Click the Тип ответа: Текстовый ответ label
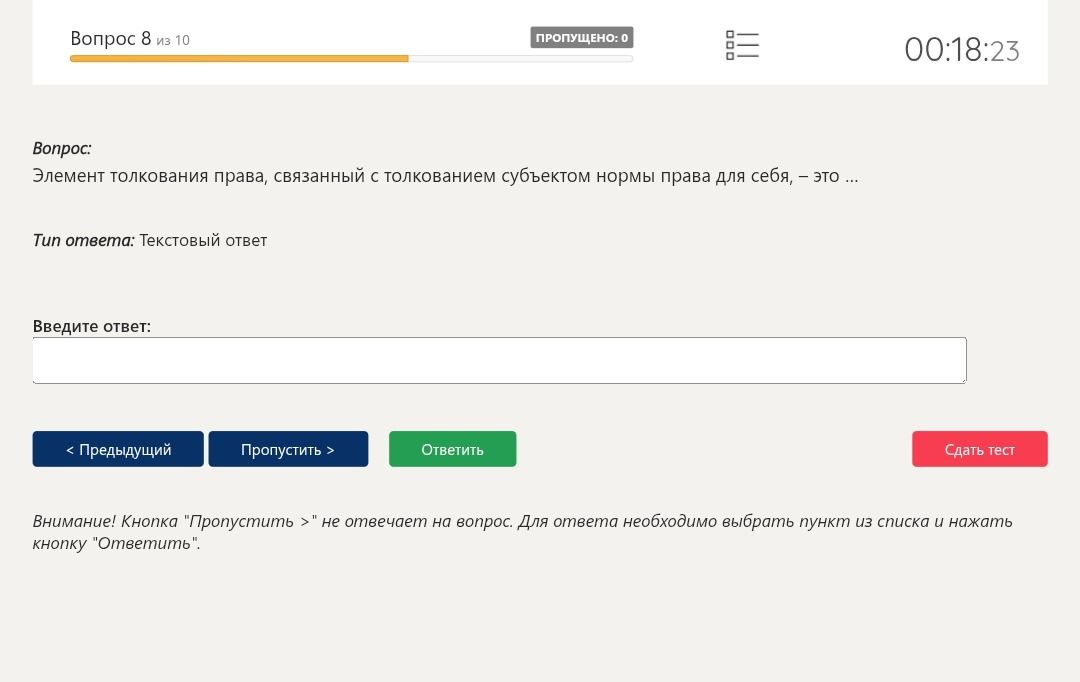The image size is (1080, 682). pyautogui.click(x=149, y=240)
